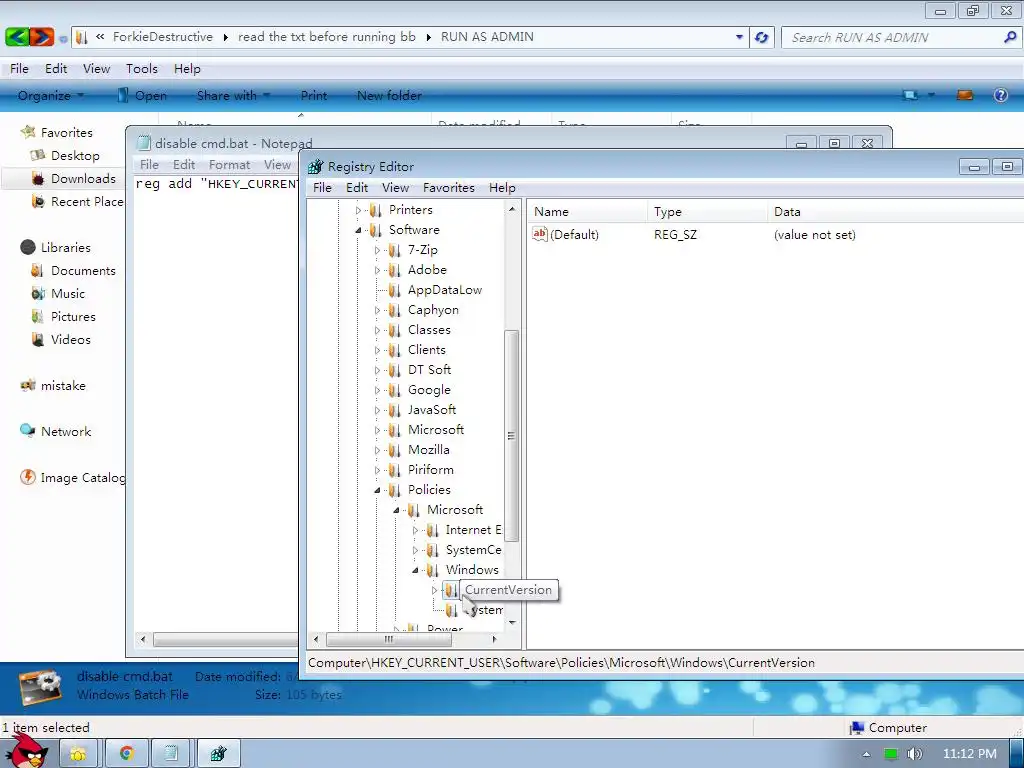
Task: Open Registry Editor Help menu
Action: 502,187
